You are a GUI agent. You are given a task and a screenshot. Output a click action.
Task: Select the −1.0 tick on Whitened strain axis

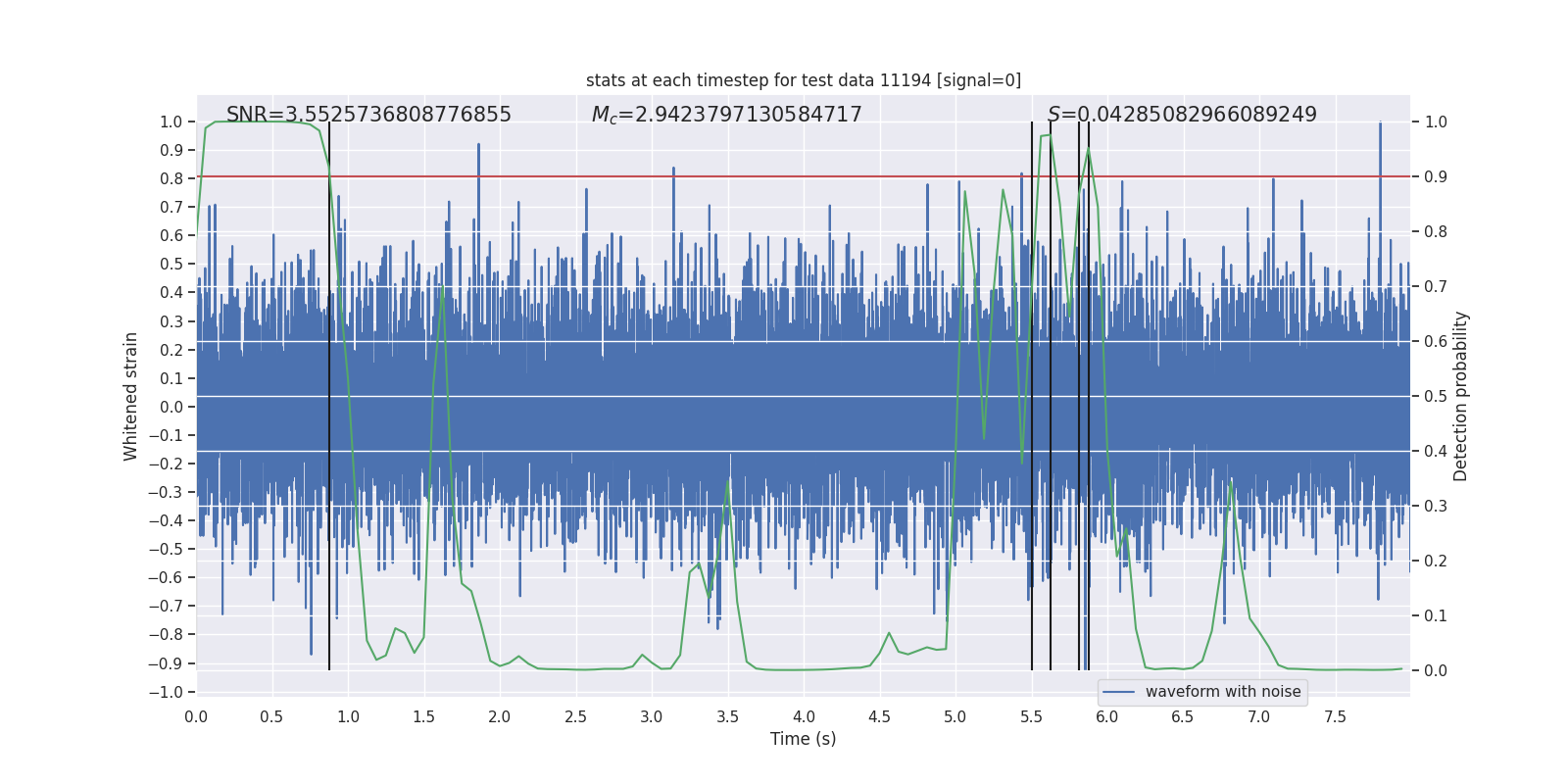click(x=165, y=692)
